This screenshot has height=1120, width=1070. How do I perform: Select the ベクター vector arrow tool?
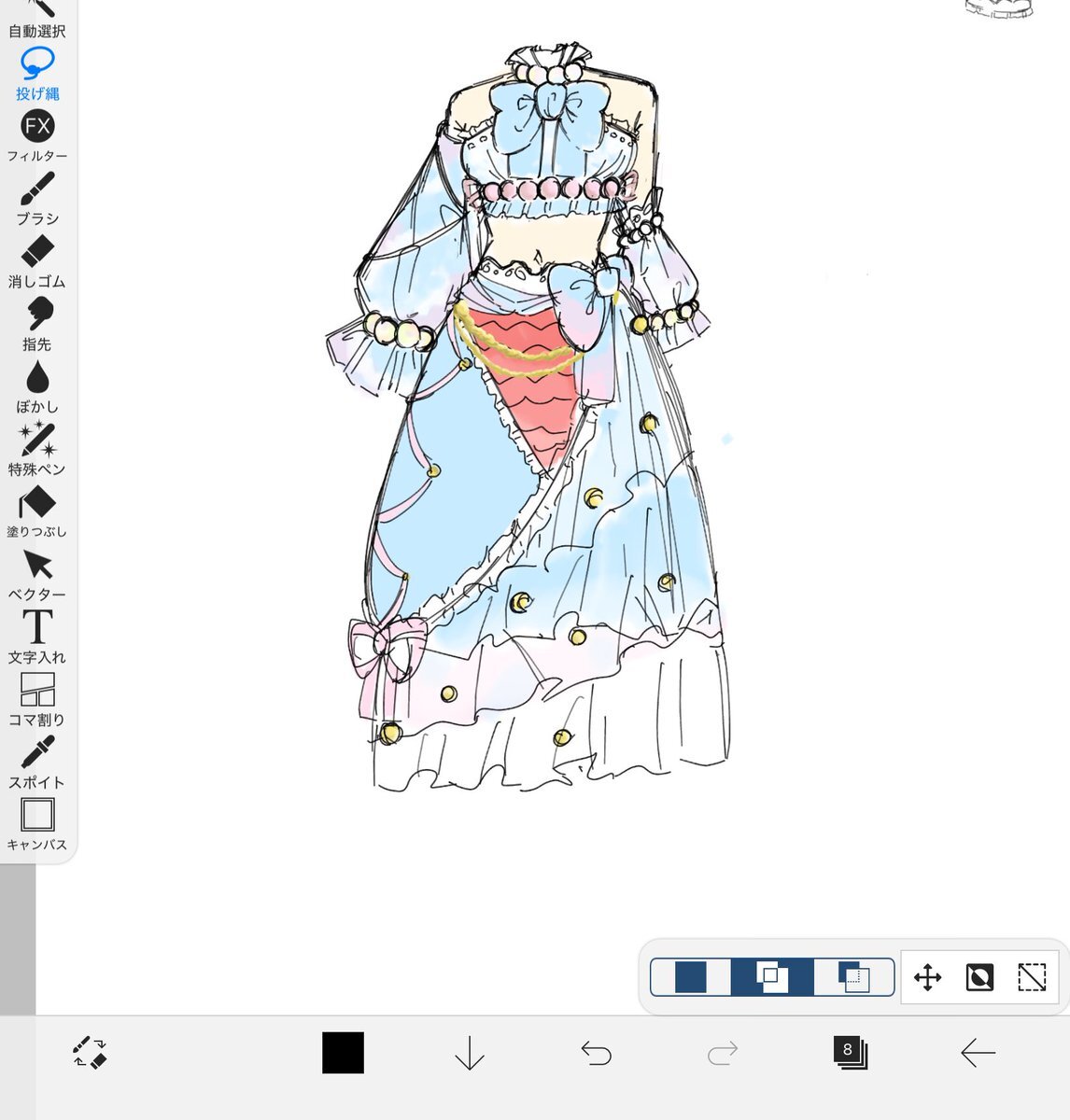tap(37, 574)
